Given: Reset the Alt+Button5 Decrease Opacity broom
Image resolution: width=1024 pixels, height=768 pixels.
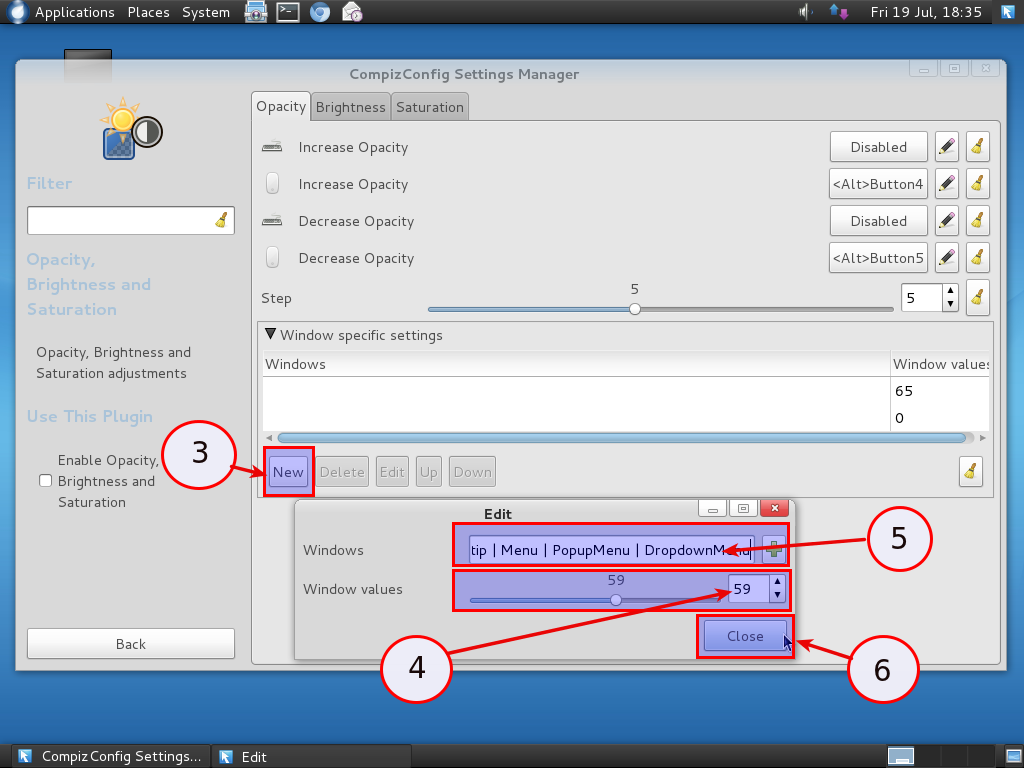Looking at the screenshot, I should point(977,258).
